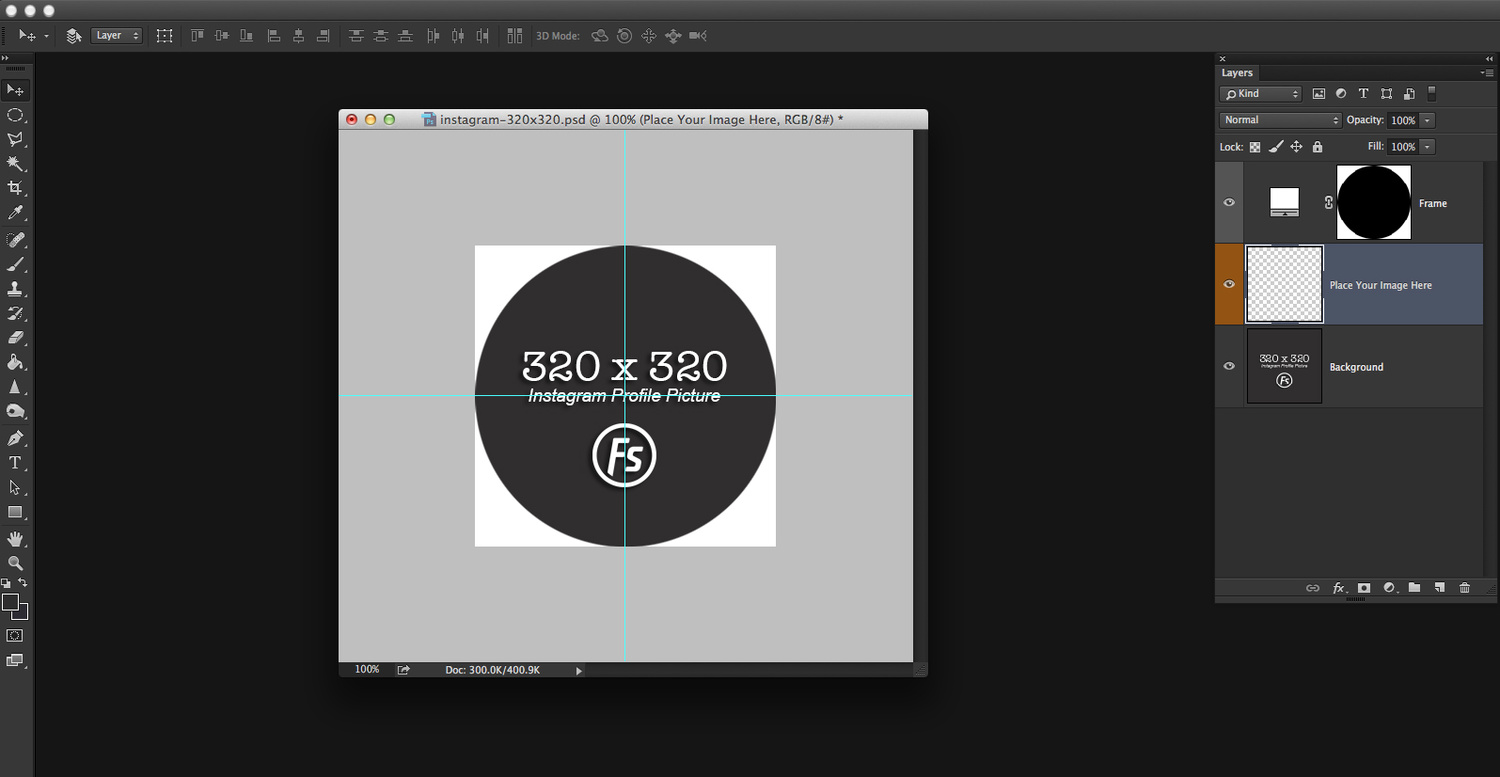
Task: Pick the Horizontal Type tool
Action: pos(15,463)
